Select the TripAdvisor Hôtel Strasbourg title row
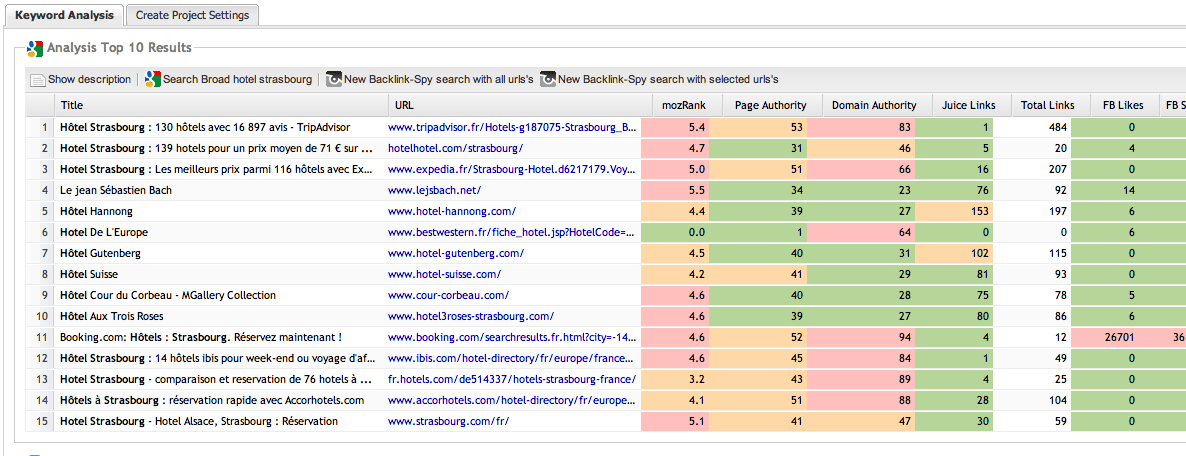This screenshot has width=1186, height=456. tap(205, 127)
